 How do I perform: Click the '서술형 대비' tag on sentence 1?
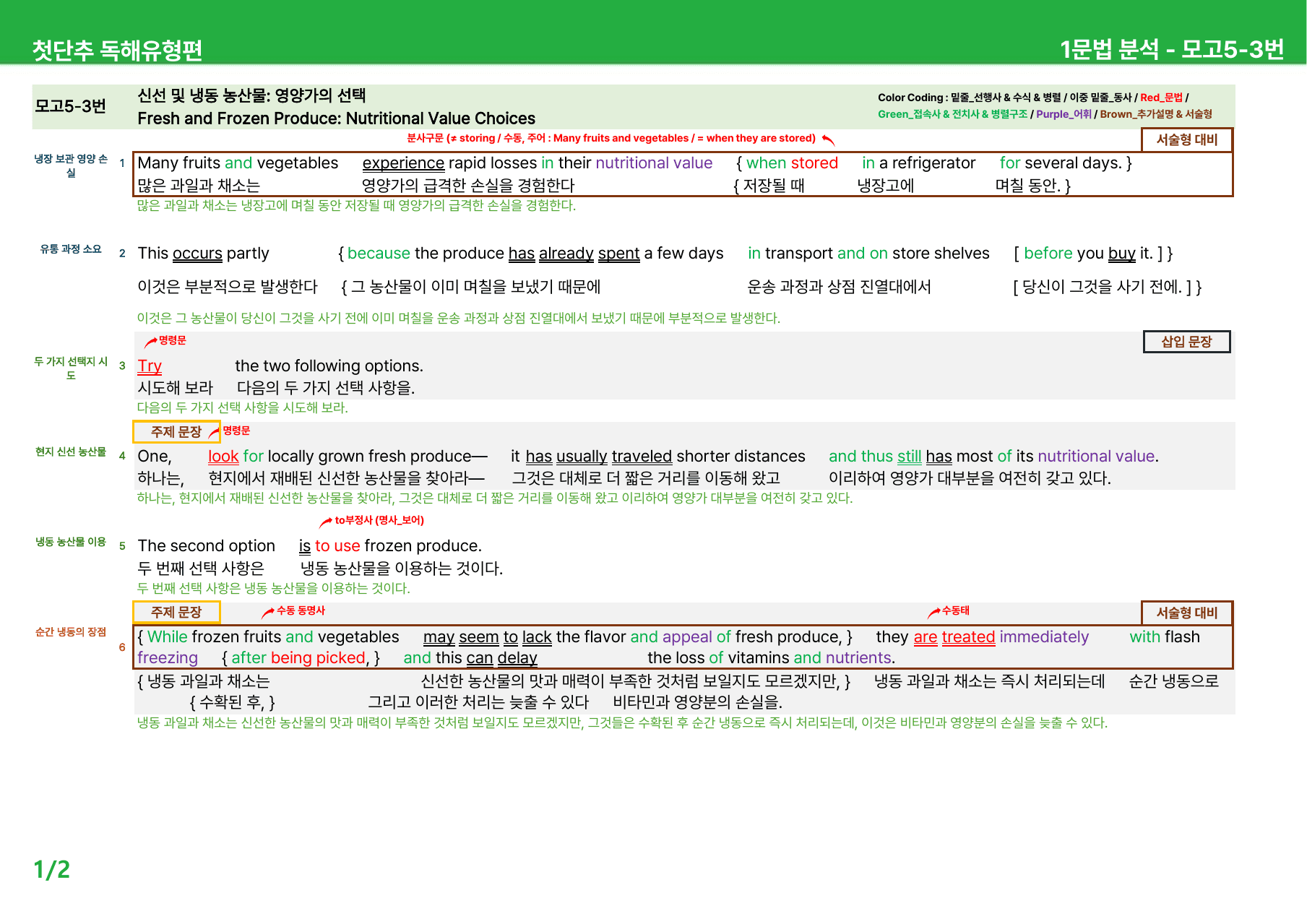pyautogui.click(x=1187, y=139)
